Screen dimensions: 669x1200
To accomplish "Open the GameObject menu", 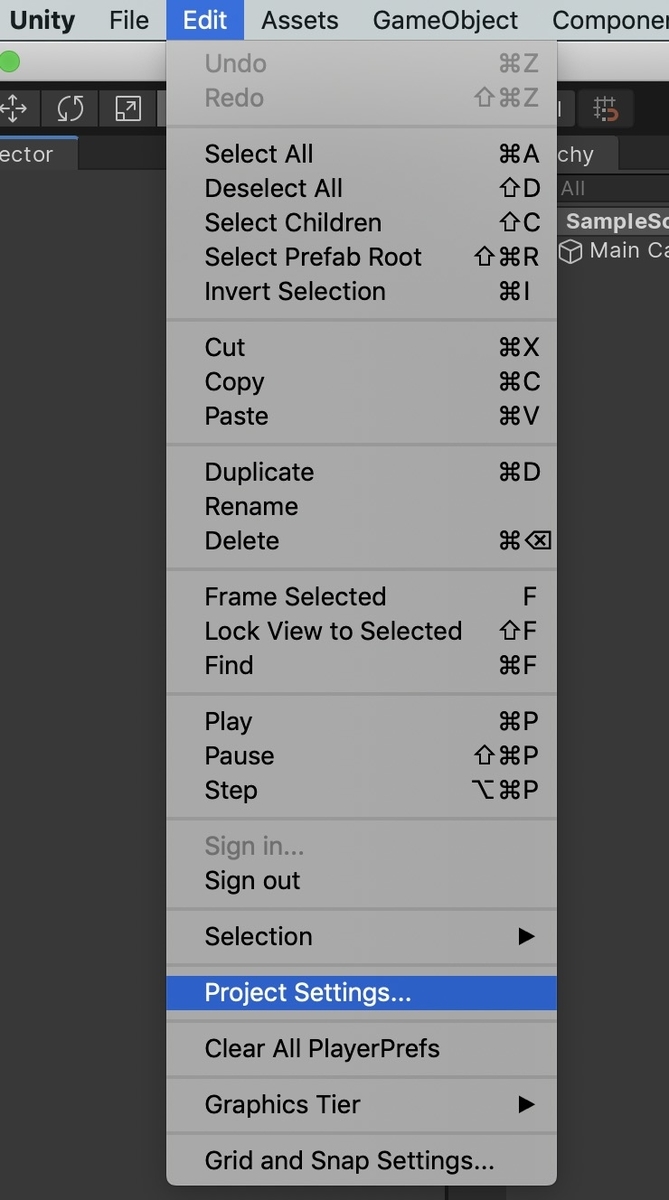I will tap(445, 20).
